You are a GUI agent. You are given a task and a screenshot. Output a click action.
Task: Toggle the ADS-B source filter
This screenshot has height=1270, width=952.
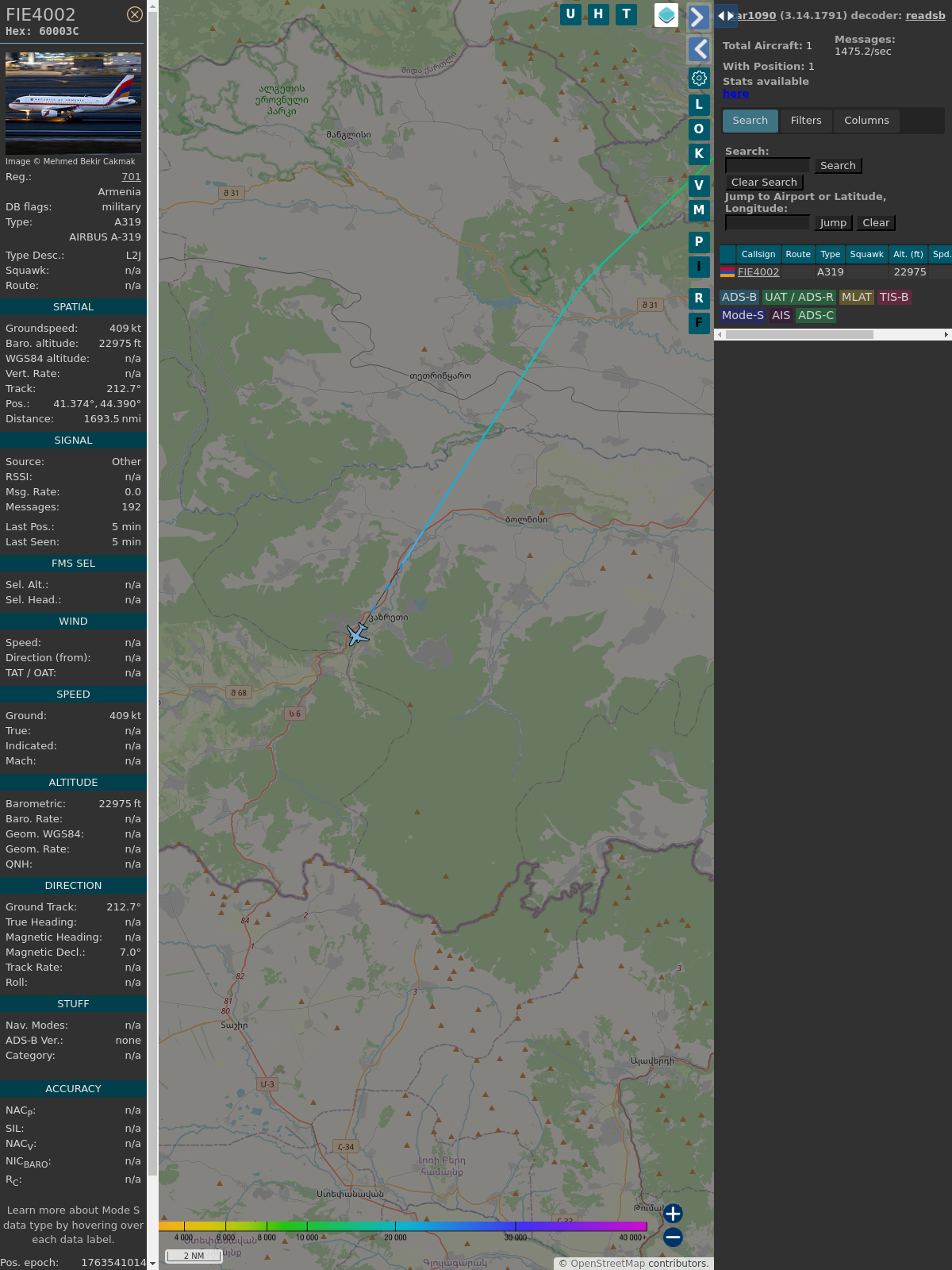click(x=739, y=297)
